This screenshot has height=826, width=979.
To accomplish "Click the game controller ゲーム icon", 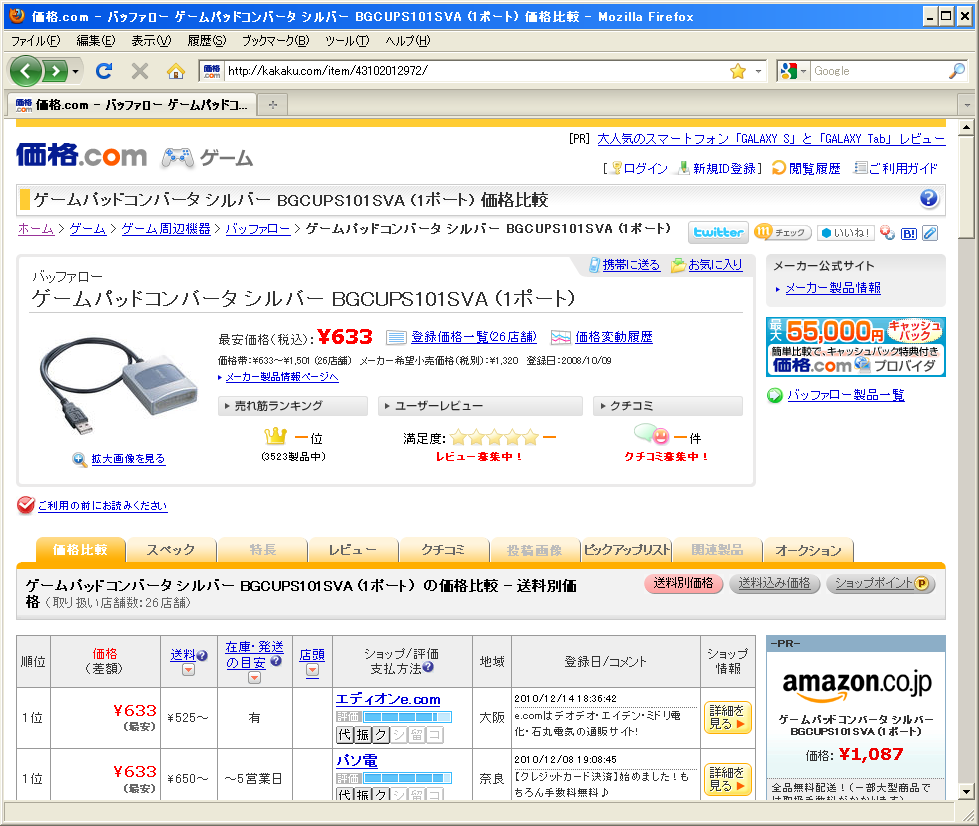I will coord(177,157).
